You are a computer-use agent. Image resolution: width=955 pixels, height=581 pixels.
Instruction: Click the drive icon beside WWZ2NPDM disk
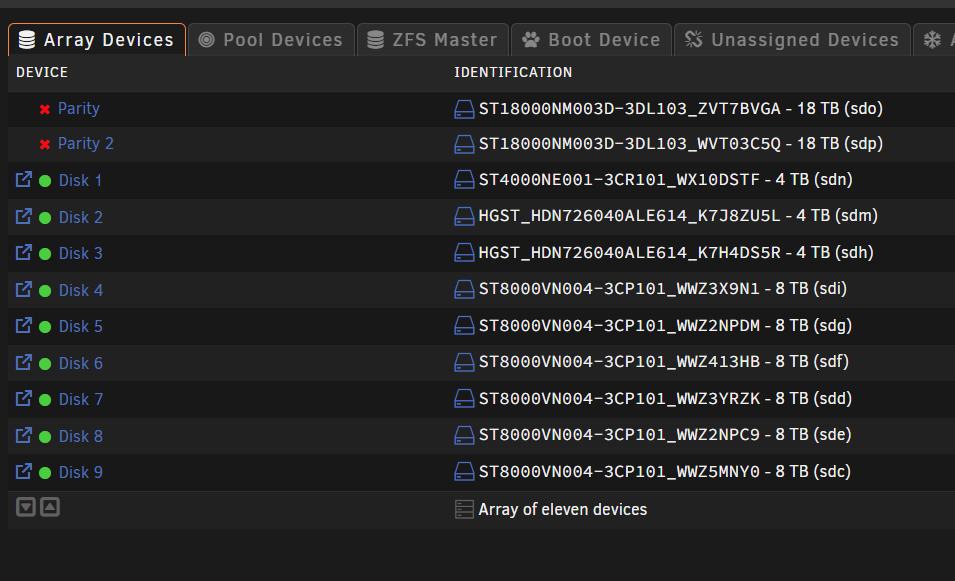(464, 326)
